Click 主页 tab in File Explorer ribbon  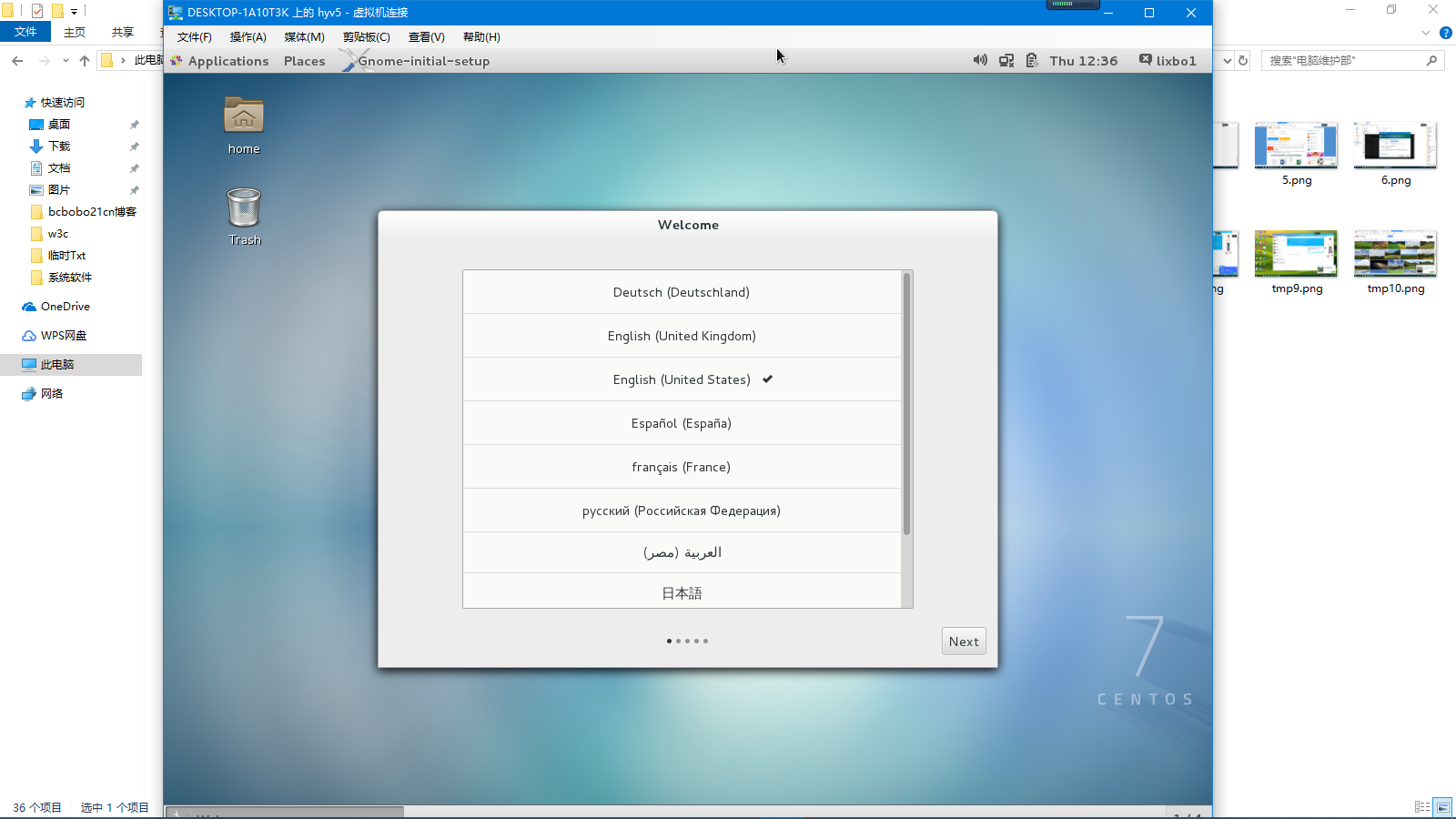click(75, 32)
